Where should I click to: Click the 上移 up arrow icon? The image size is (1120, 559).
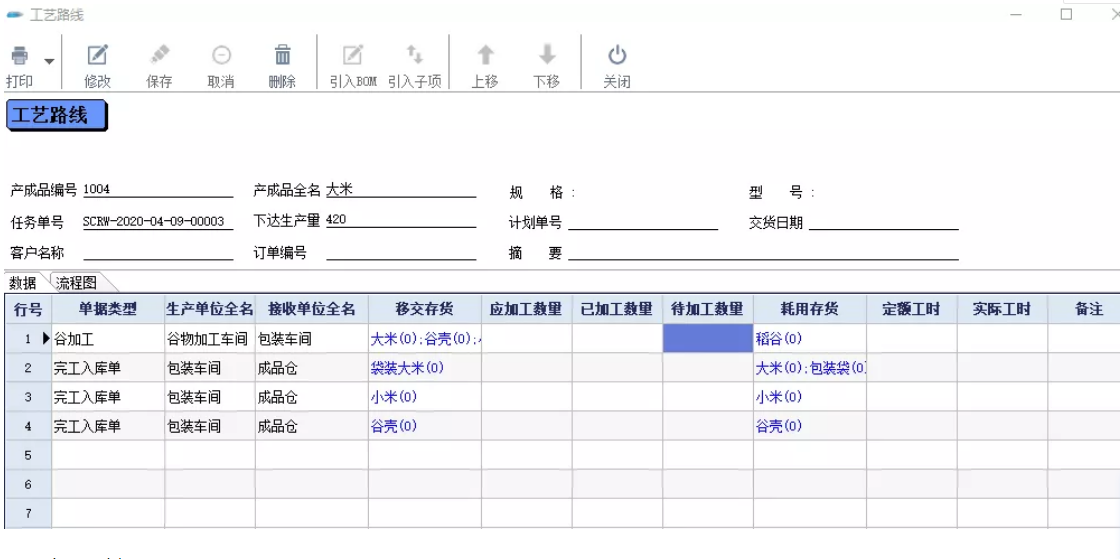pos(485,56)
